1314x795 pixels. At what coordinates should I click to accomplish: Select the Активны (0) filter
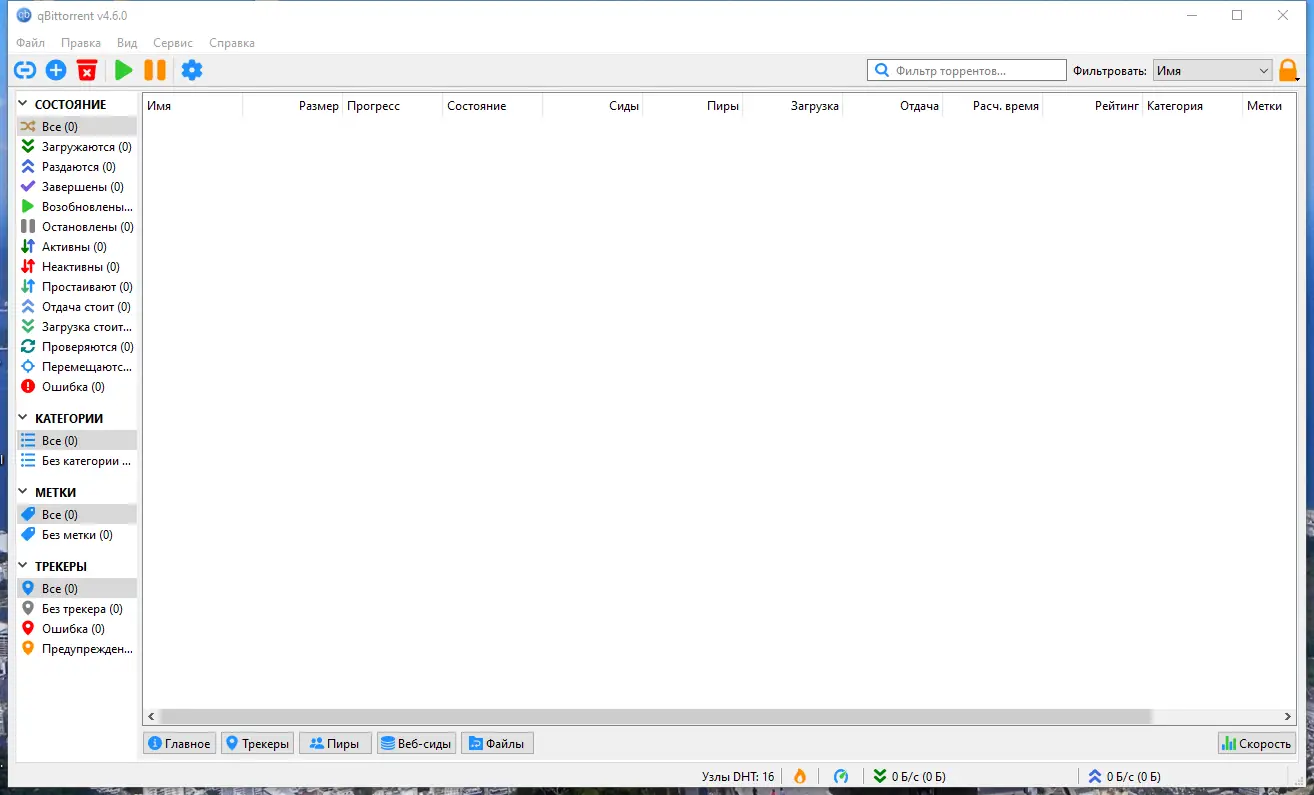point(77,247)
